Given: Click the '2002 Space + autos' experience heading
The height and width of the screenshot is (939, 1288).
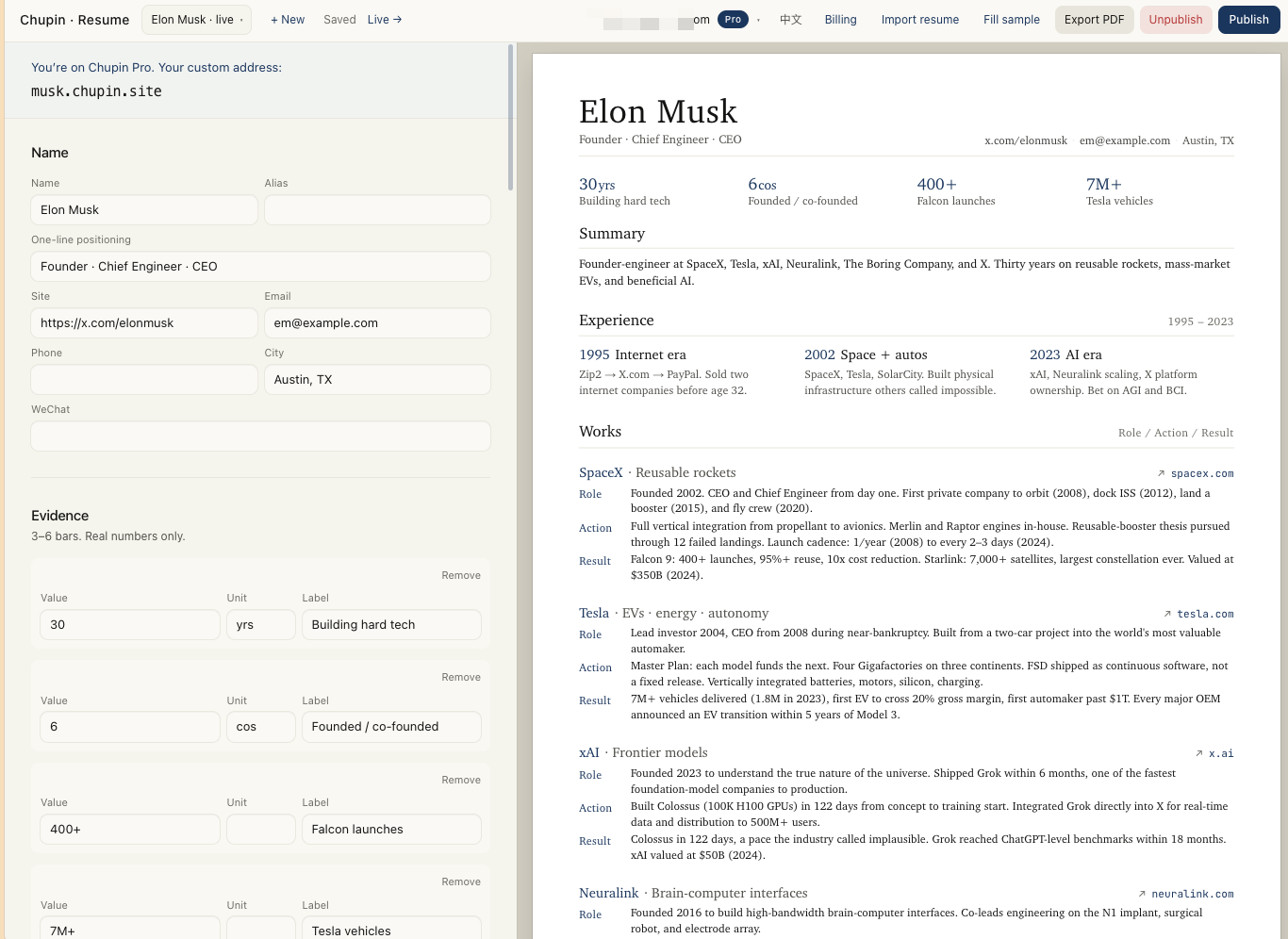Looking at the screenshot, I should (866, 354).
